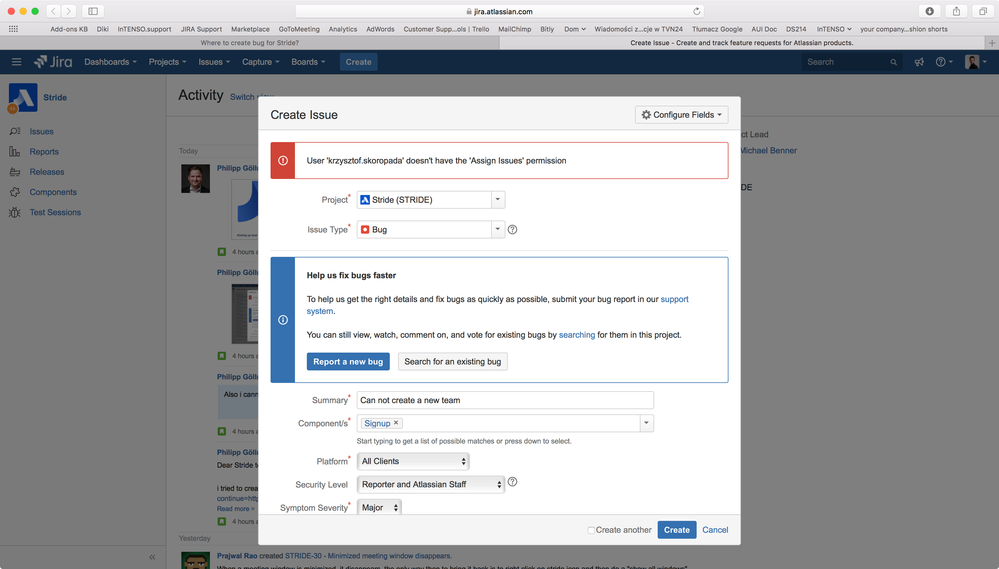
Task: Click Safari forward navigation arrow
Action: 69,11
